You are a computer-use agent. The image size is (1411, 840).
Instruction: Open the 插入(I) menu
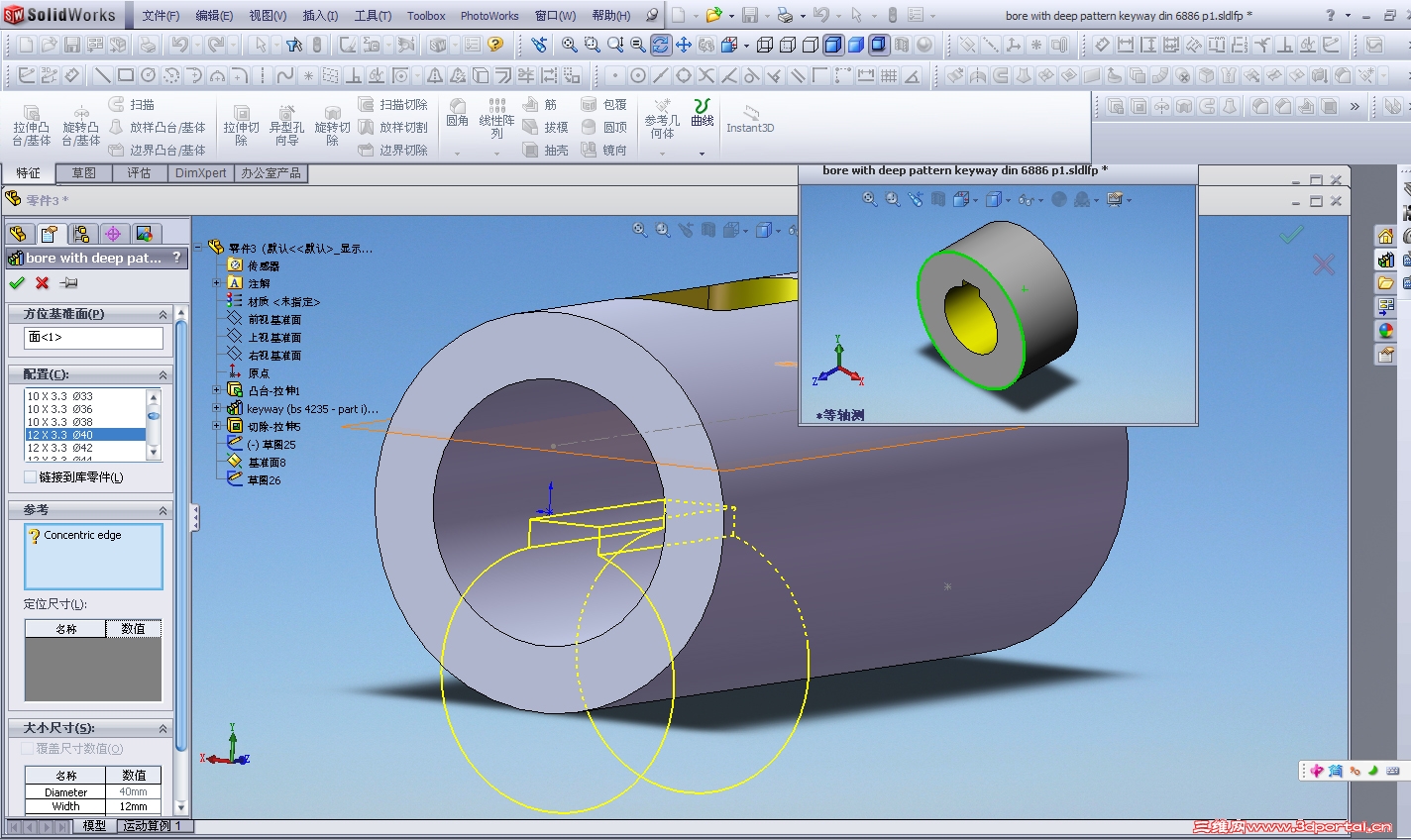(320, 16)
